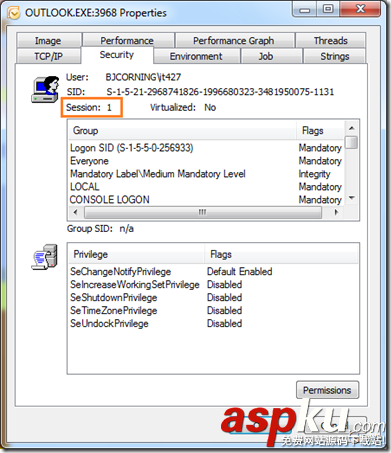The height and width of the screenshot is (453, 391).
Task: Click the Integrity flag value
Action: click(x=315, y=174)
